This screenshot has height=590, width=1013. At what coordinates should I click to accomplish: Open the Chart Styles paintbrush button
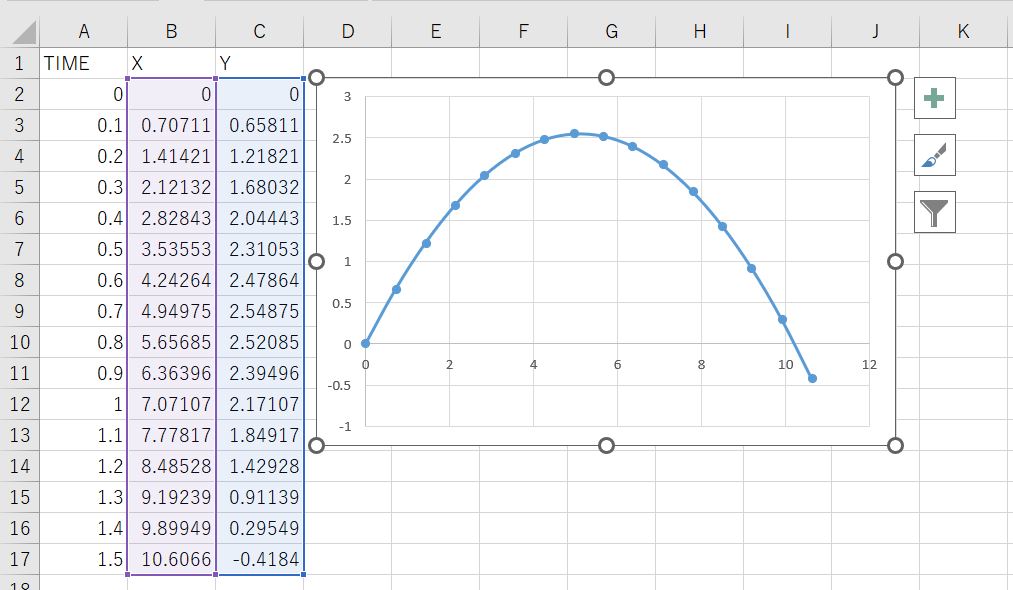[934, 155]
